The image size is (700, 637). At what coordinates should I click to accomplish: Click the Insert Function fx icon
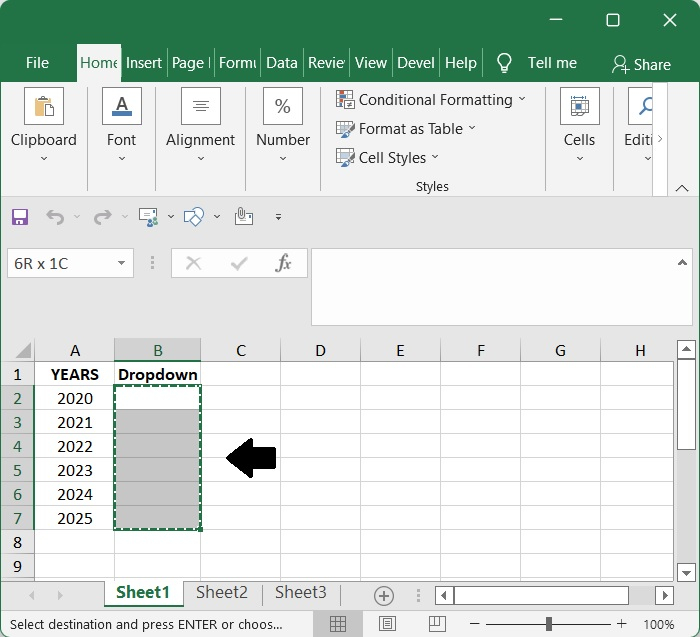click(283, 263)
